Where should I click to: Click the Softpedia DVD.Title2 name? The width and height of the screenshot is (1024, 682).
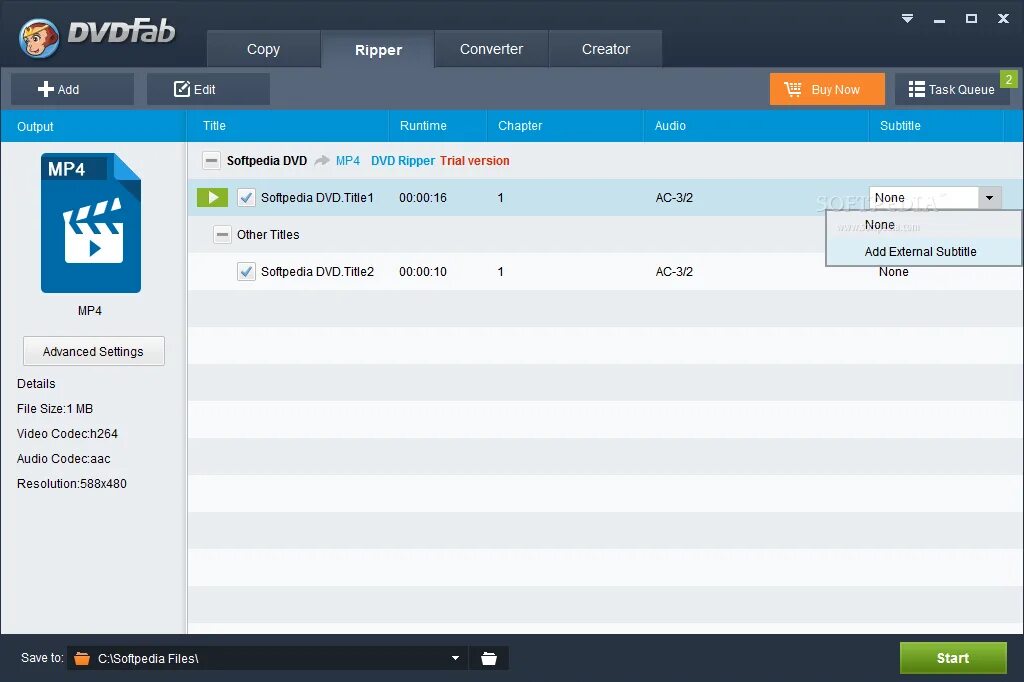[x=317, y=271]
